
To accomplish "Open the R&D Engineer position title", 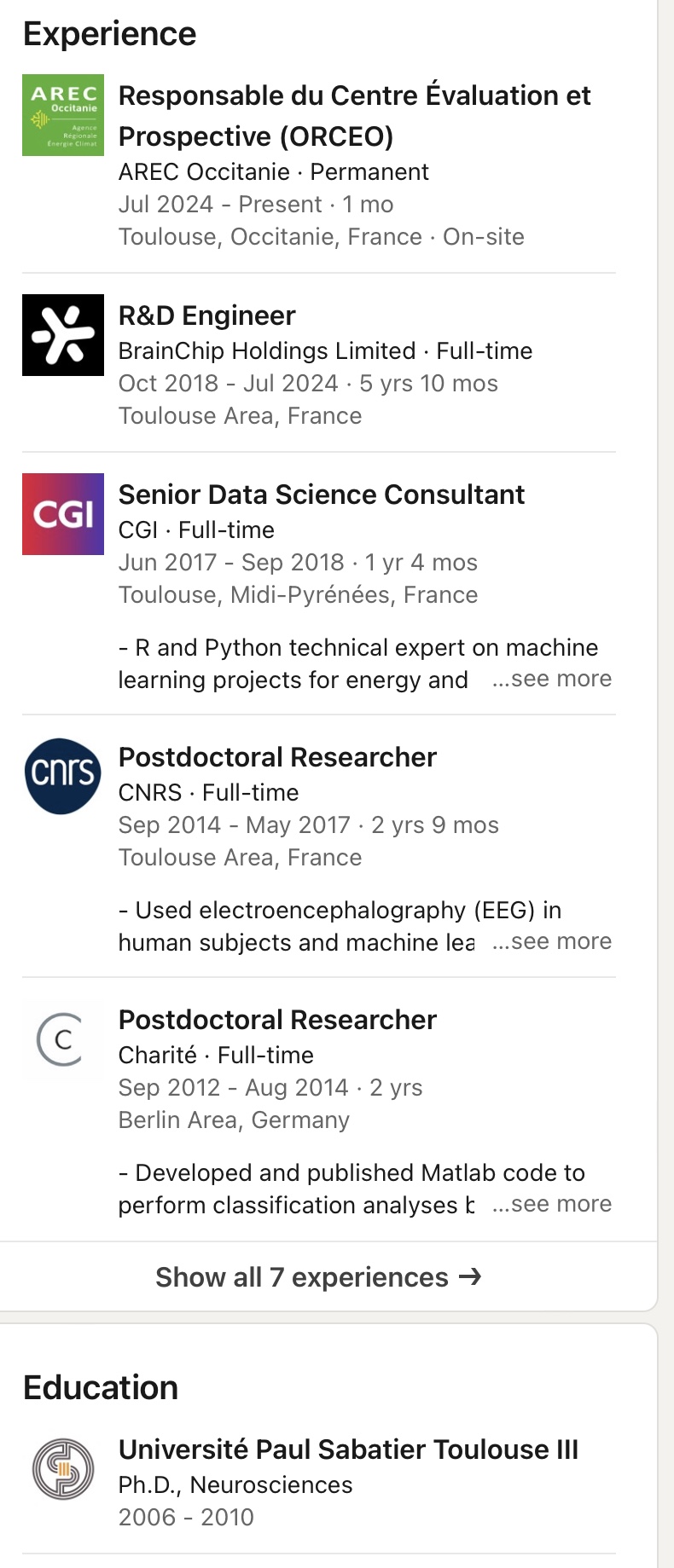I will point(206,315).
